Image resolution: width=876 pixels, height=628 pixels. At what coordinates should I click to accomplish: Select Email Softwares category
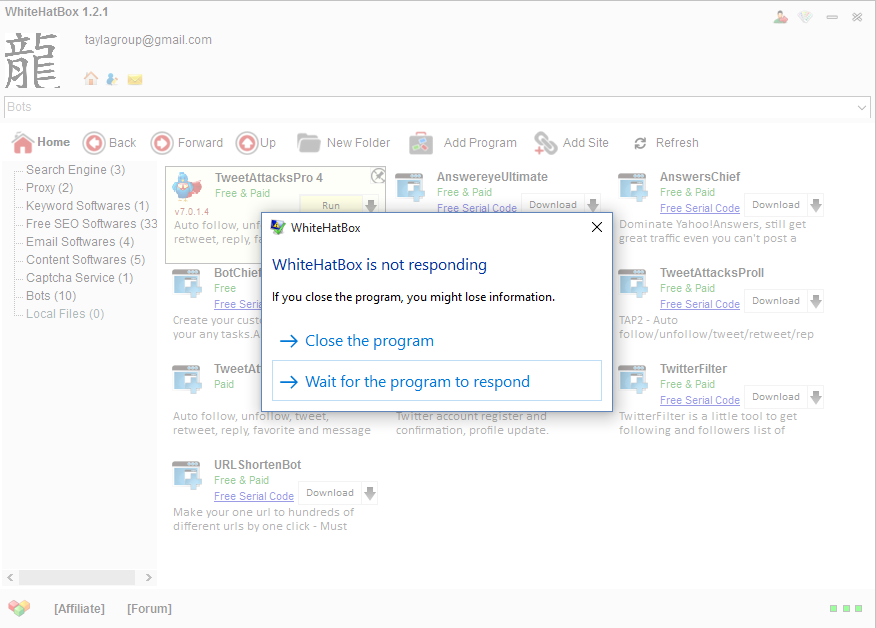(x=79, y=242)
